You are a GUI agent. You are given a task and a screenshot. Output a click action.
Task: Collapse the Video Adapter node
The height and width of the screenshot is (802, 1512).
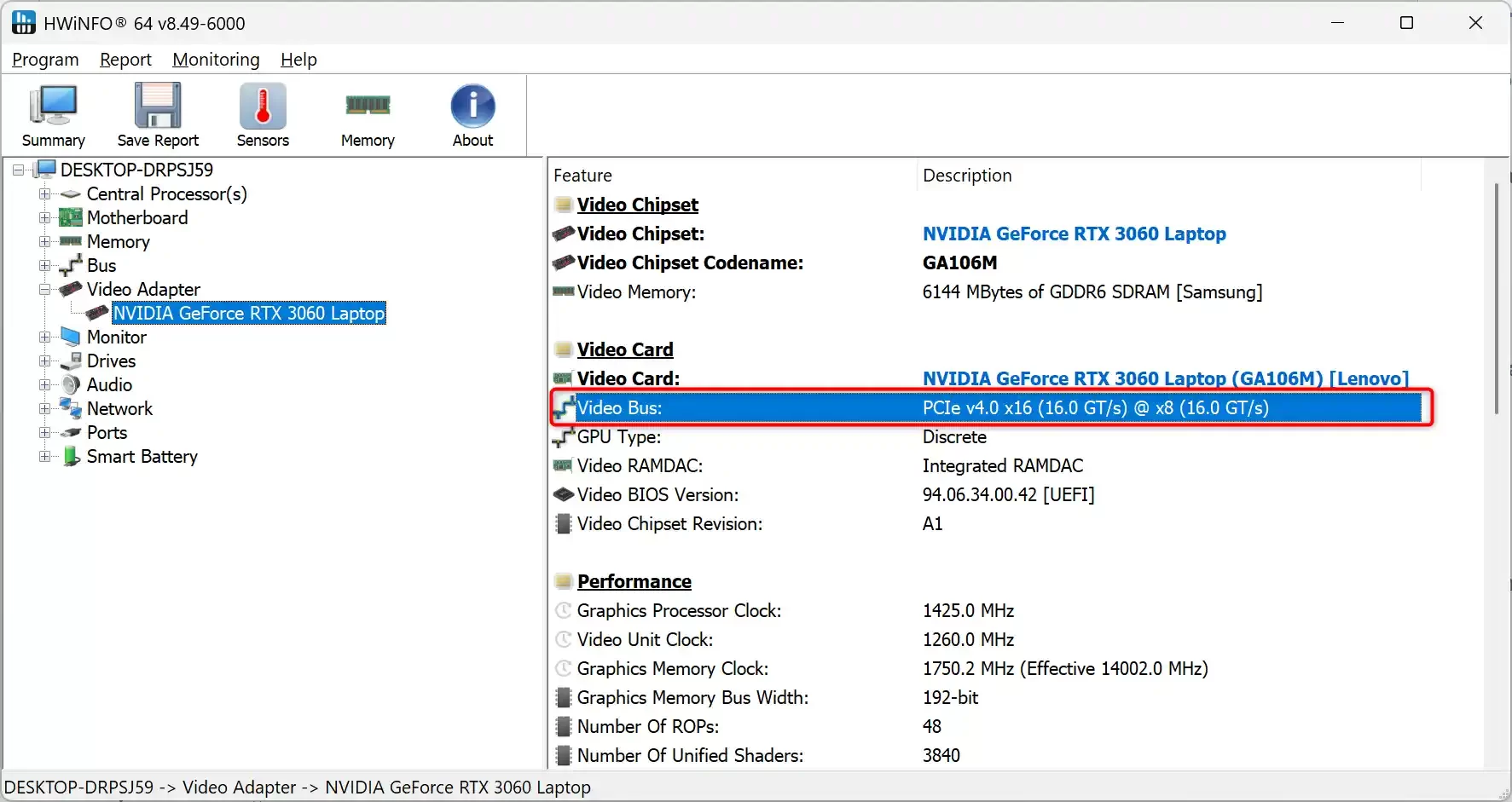tap(44, 289)
